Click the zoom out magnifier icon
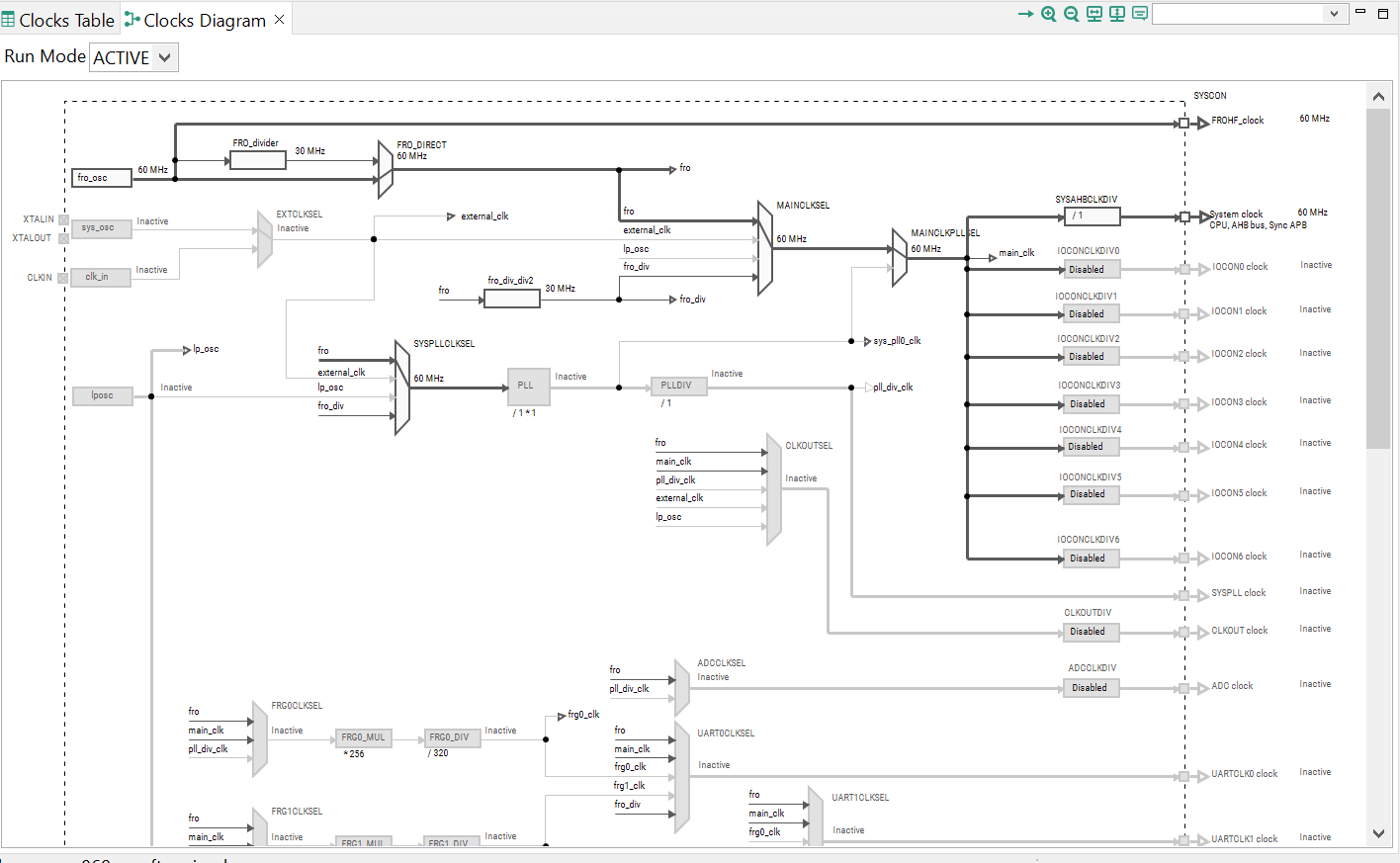The height and width of the screenshot is (863, 1400). (1072, 14)
